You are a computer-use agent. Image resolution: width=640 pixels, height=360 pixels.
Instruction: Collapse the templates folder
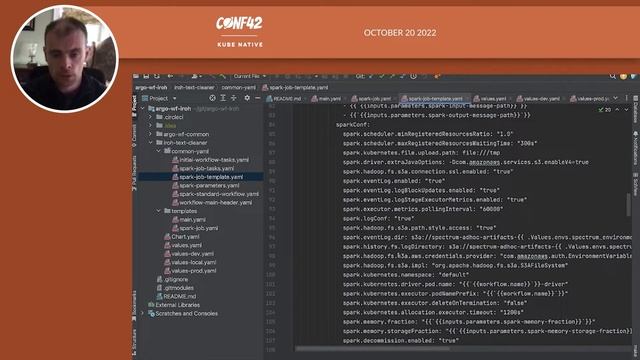pos(158,211)
